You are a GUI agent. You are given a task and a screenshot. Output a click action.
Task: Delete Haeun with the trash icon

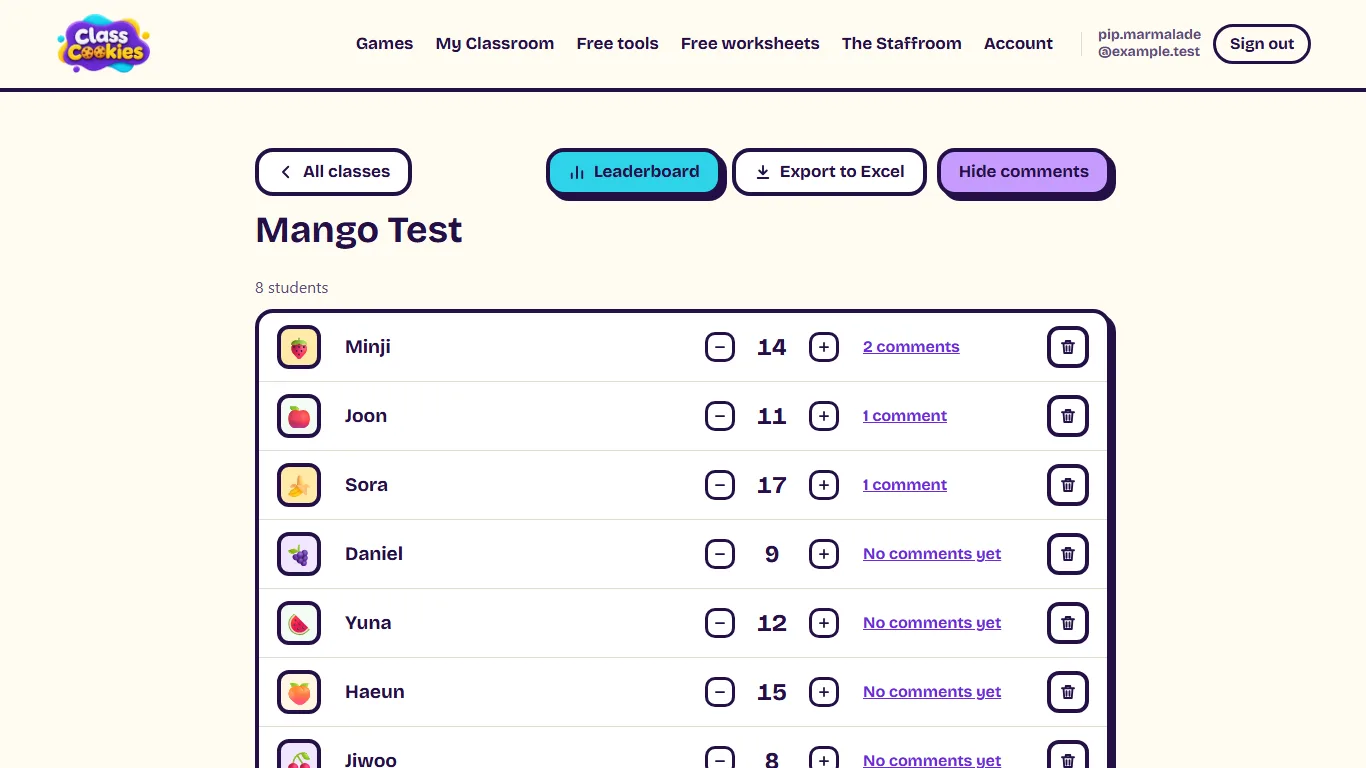coord(1068,692)
